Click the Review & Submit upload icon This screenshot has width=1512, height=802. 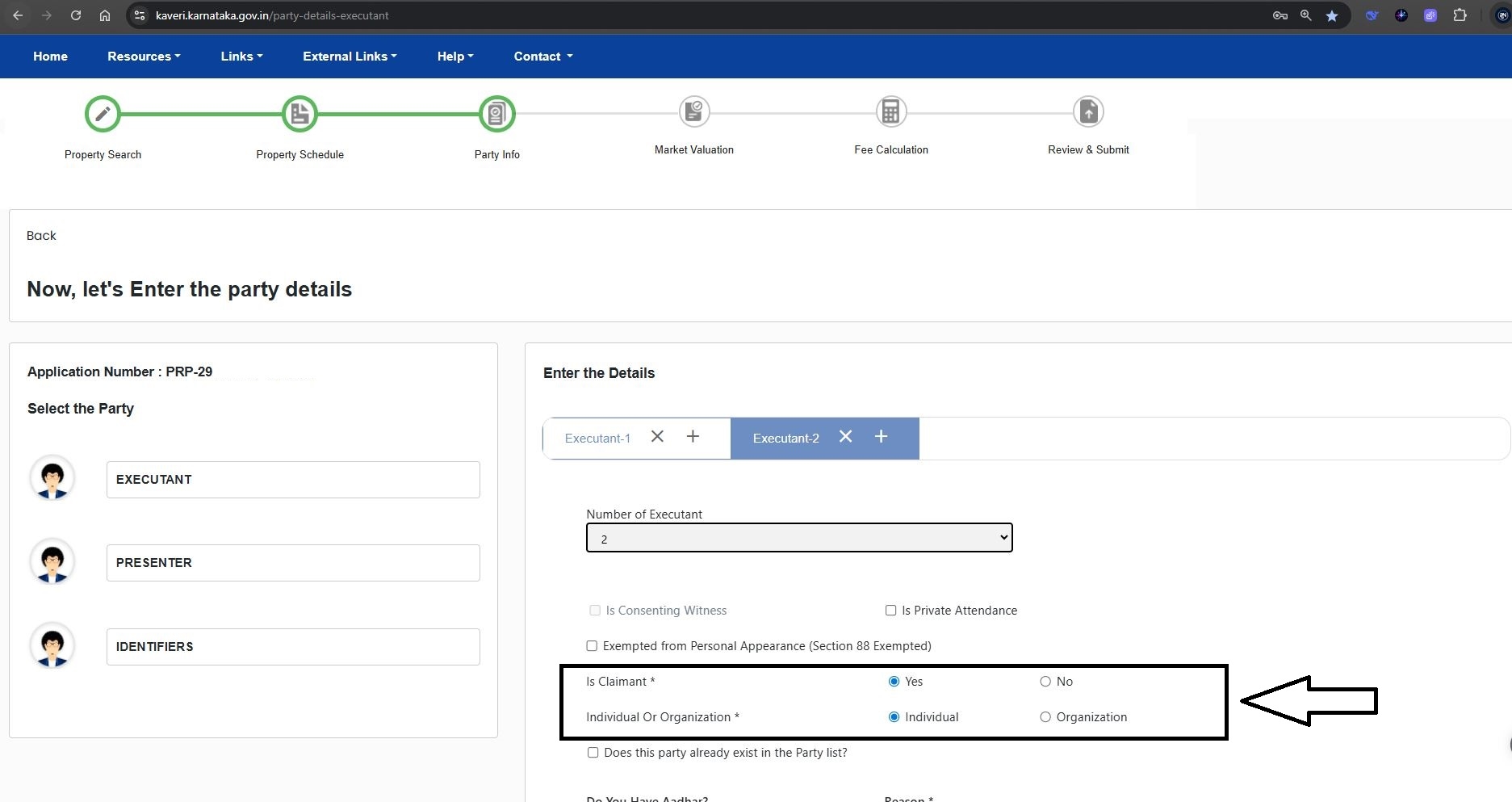tap(1088, 111)
